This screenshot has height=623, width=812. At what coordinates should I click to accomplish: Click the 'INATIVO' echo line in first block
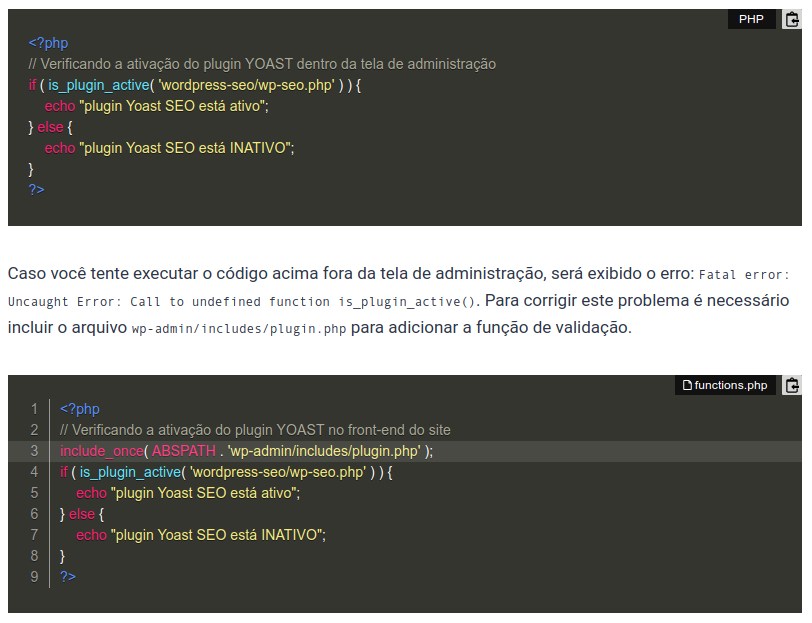pos(169,148)
